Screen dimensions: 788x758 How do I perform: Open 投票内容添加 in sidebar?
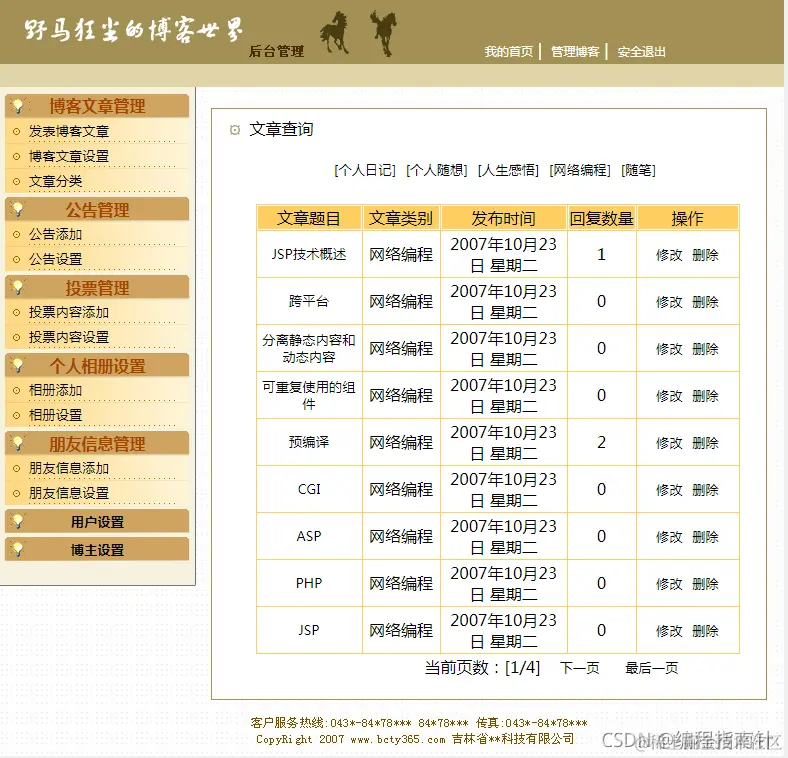69,312
